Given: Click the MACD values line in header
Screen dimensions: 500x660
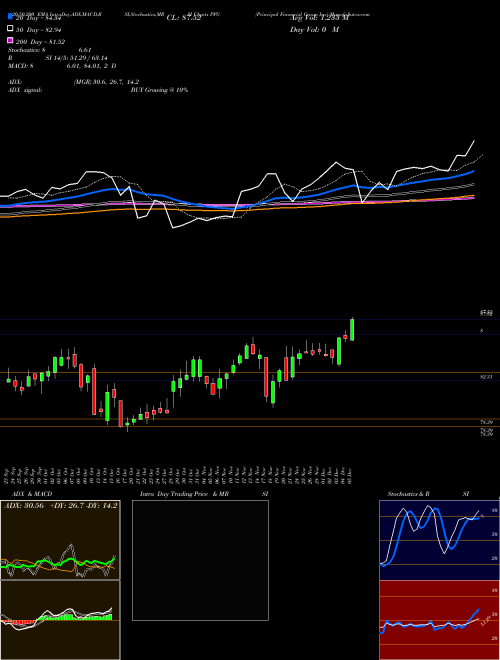Looking at the screenshot, I should 62,66.
